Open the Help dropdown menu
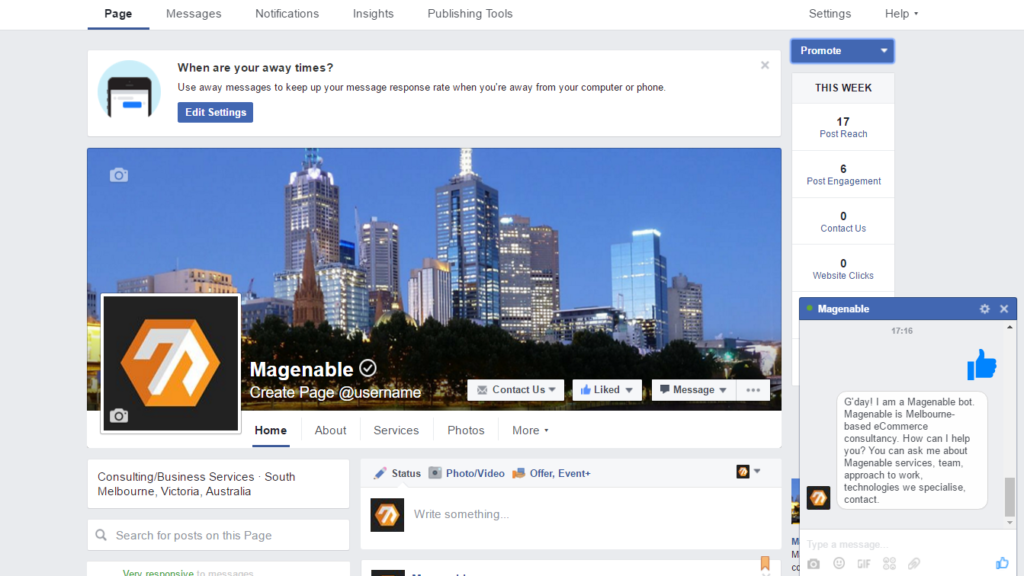The image size is (1024, 576). click(901, 14)
